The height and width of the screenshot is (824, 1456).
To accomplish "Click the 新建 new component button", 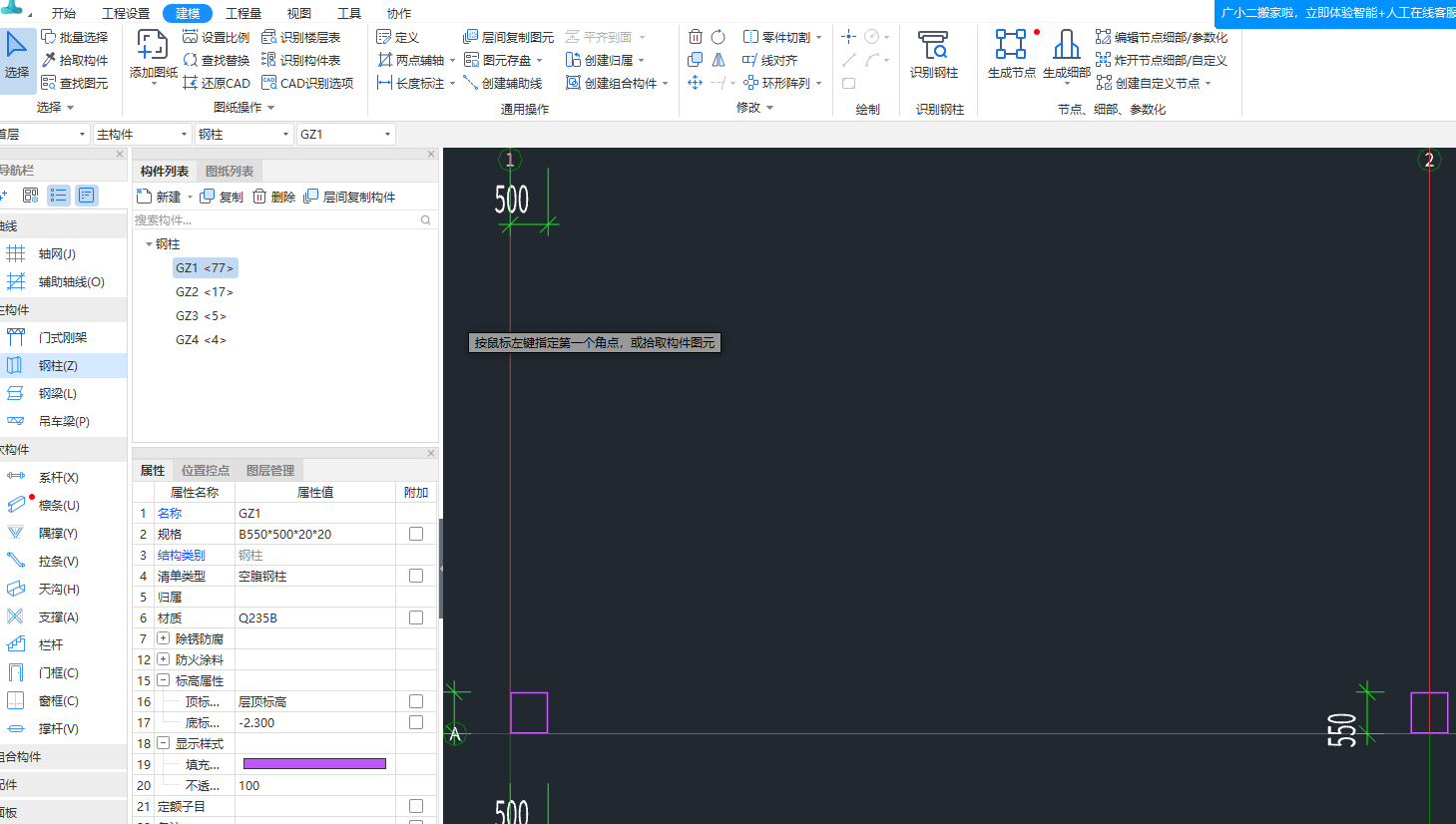I will pyautogui.click(x=160, y=197).
